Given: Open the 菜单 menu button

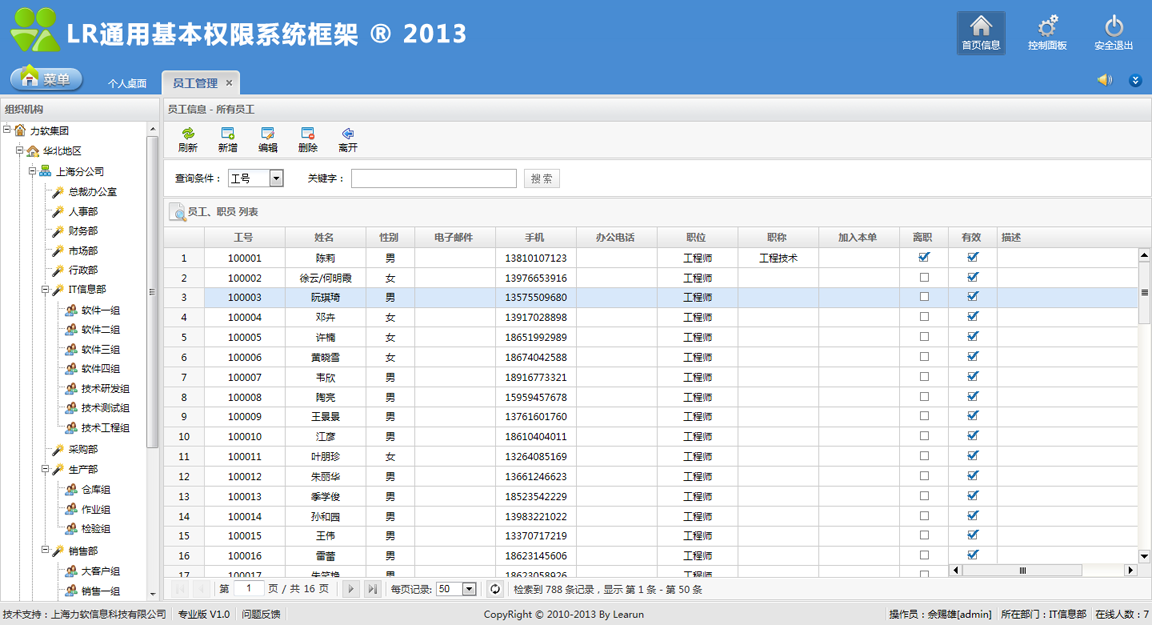Looking at the screenshot, I should point(46,78).
